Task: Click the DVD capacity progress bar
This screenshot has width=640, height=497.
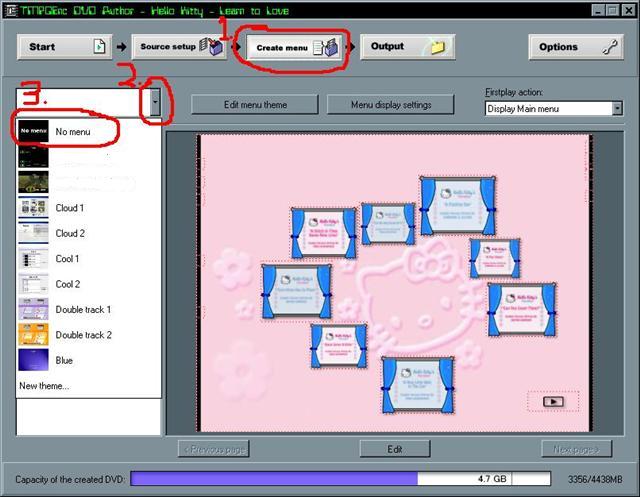Action: pyautogui.click(x=340, y=479)
